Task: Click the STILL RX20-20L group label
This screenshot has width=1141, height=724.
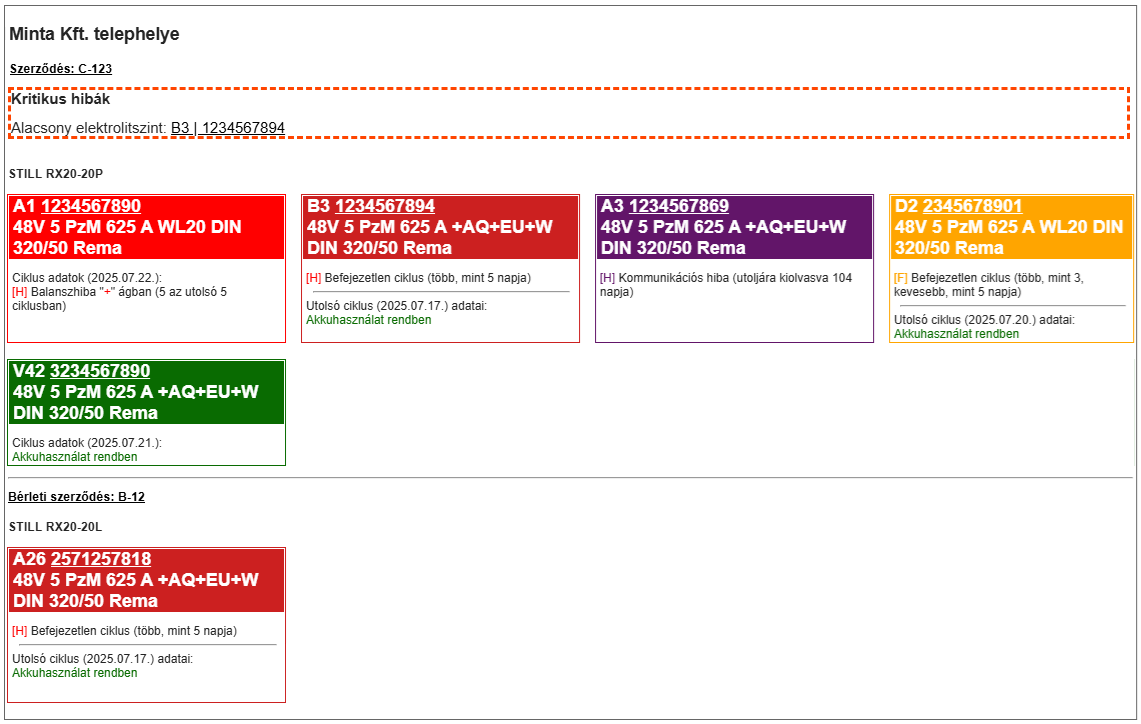Action: pyautogui.click(x=56, y=526)
